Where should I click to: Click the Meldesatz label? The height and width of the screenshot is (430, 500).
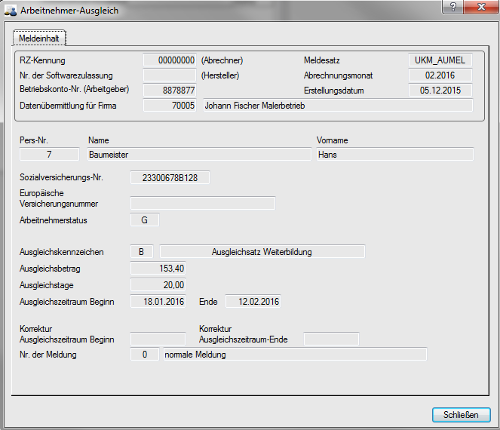tap(322, 60)
